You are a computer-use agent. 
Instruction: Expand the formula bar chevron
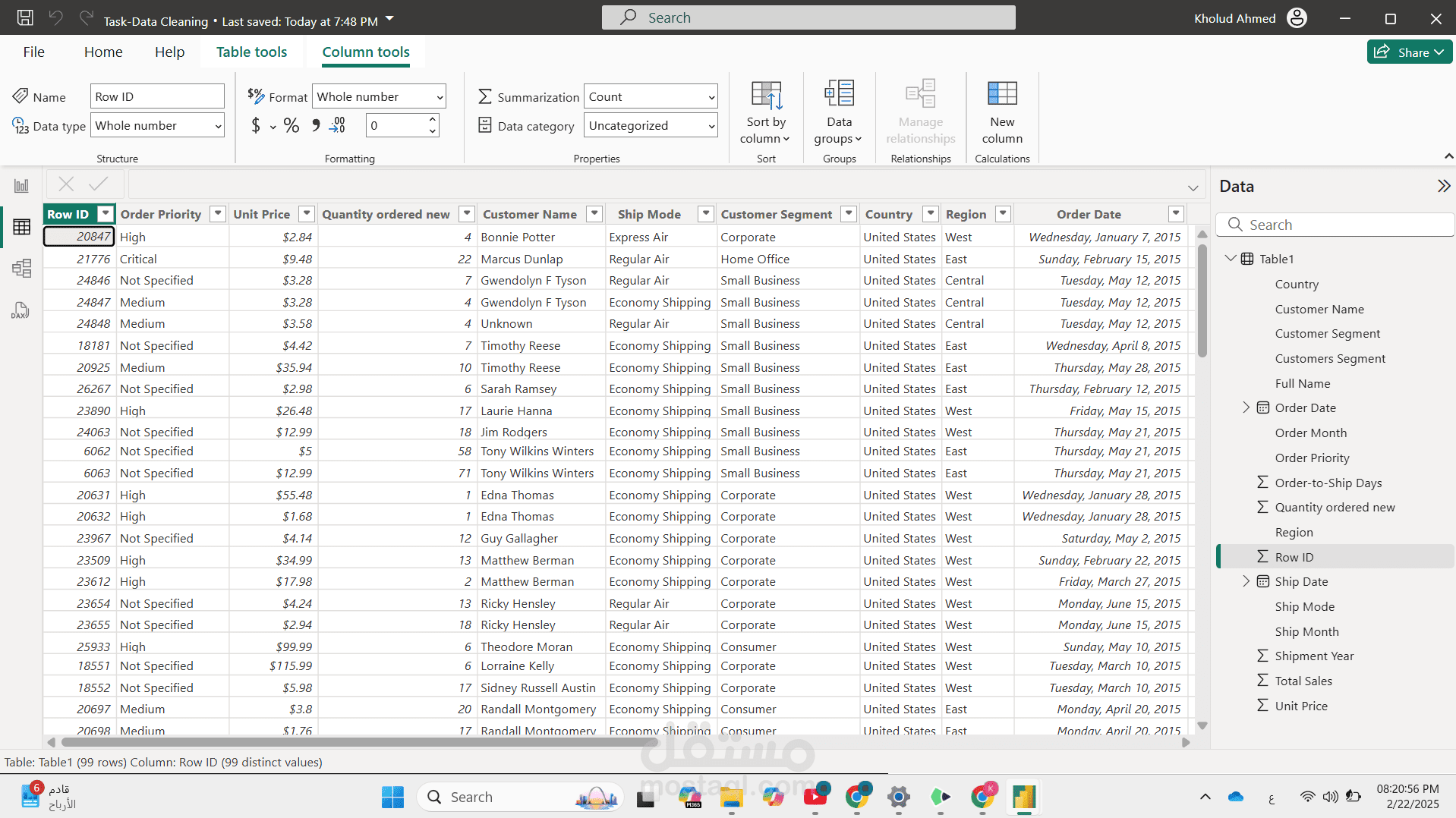click(x=1193, y=187)
